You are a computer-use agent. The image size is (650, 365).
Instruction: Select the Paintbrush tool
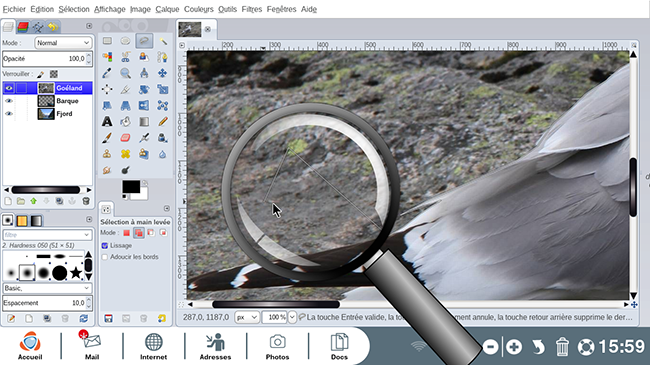(x=107, y=138)
